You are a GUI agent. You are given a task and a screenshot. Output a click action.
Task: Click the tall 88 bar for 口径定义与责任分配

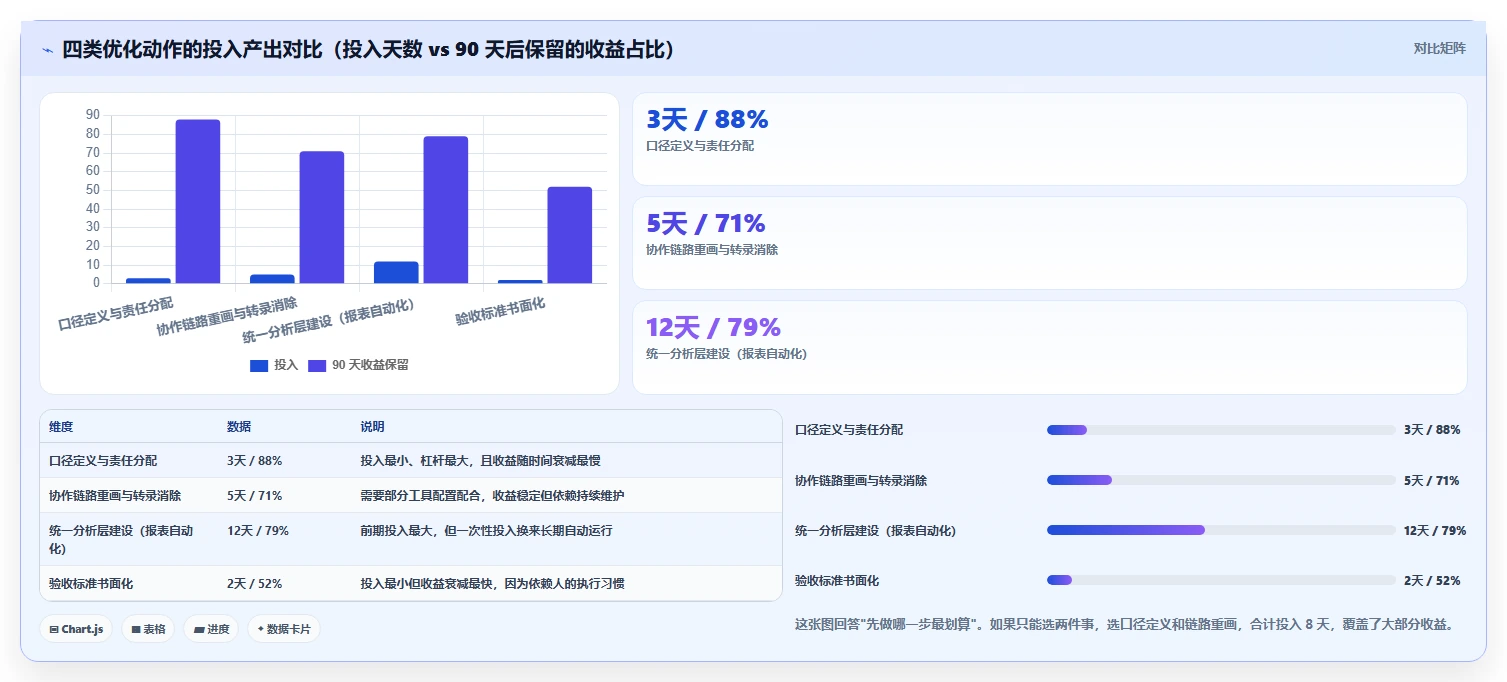198,201
